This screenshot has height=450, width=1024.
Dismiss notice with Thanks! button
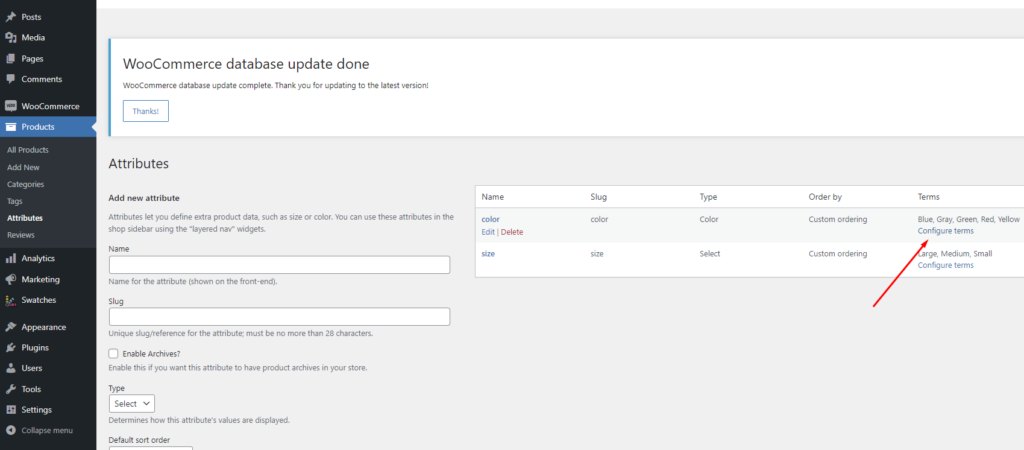click(146, 111)
